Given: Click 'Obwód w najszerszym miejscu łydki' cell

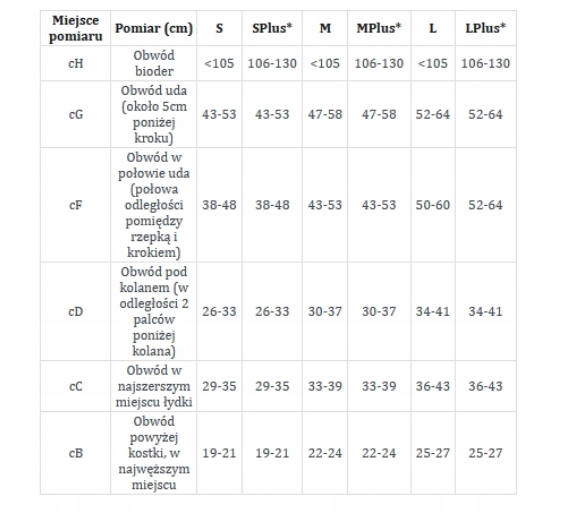Looking at the screenshot, I should (x=154, y=386).
